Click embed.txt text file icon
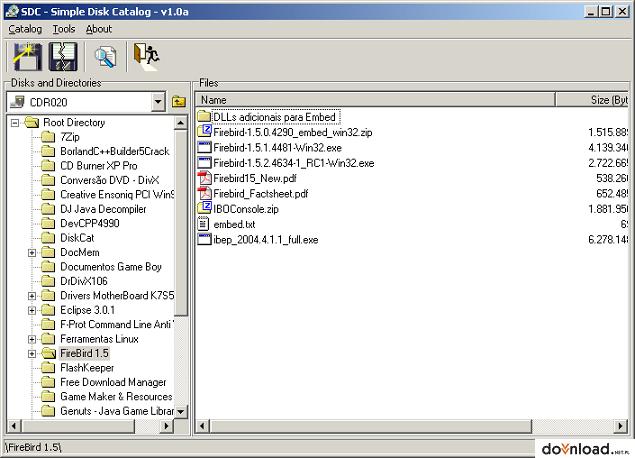Image resolution: width=635 pixels, height=458 pixels. tap(203, 224)
